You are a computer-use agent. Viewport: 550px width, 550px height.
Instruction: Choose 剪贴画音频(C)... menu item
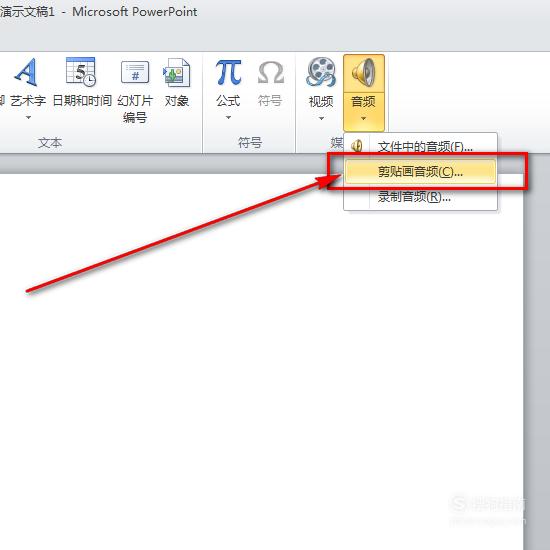pyautogui.click(x=420, y=172)
